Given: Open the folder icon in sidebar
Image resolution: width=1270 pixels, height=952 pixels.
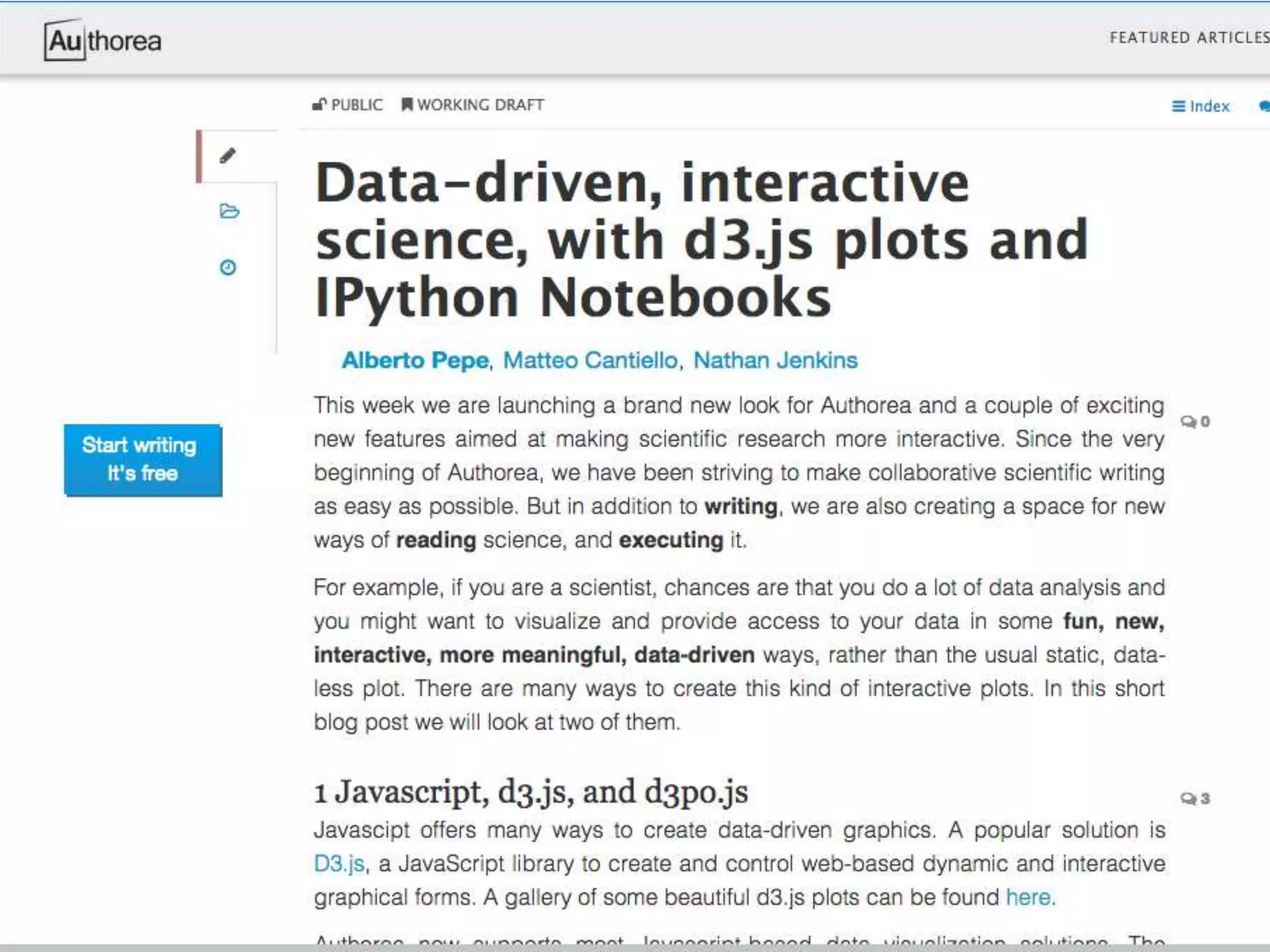Looking at the screenshot, I should click(229, 211).
